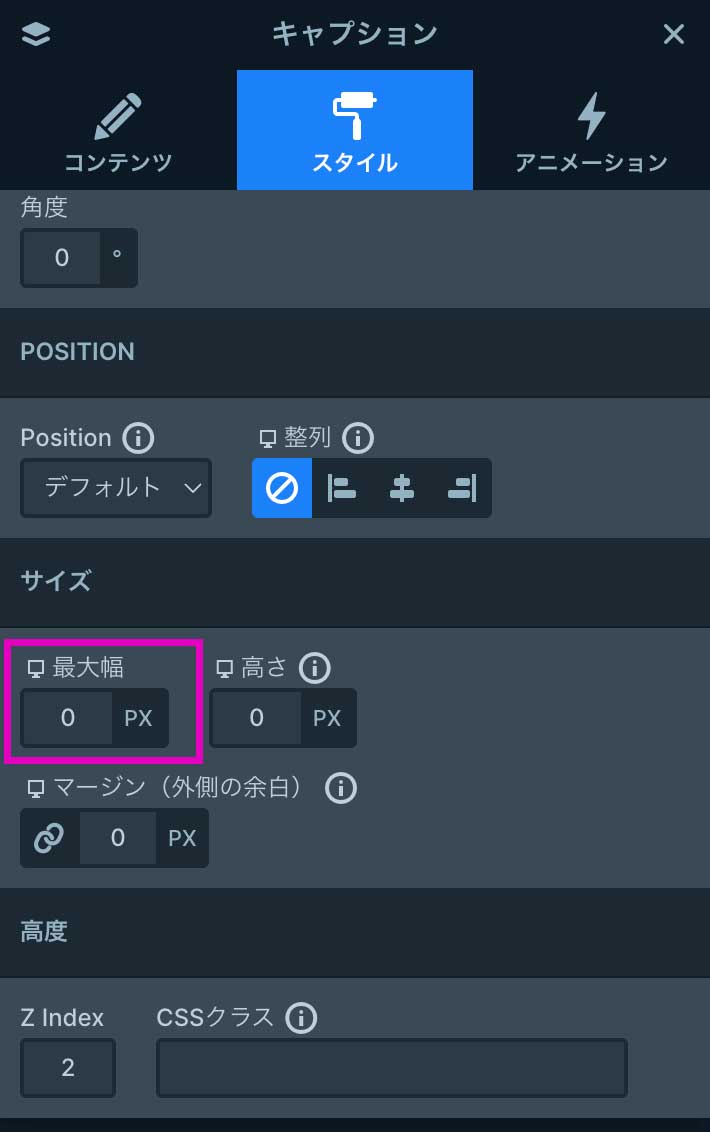This screenshot has height=1132, width=710.
Task: Change the 高さ PX unit
Action: coord(327,718)
